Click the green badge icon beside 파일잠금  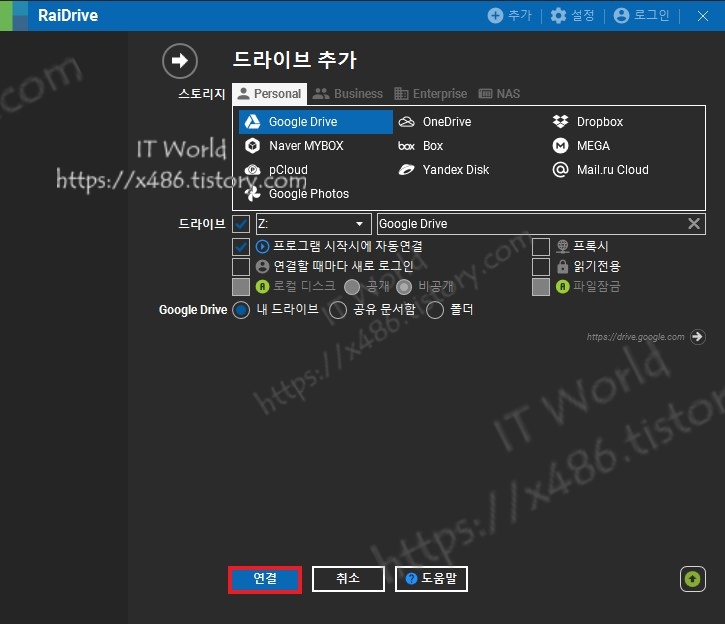(x=562, y=287)
